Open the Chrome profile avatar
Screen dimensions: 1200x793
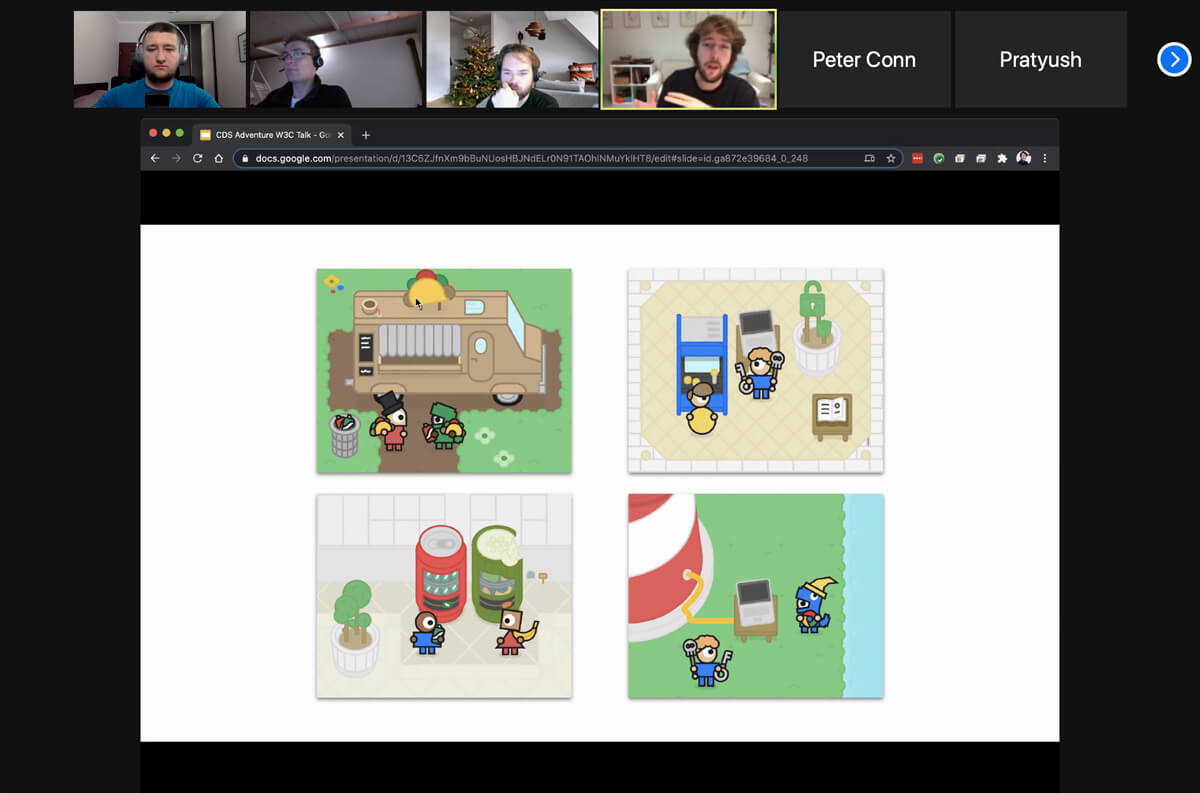coord(1022,158)
